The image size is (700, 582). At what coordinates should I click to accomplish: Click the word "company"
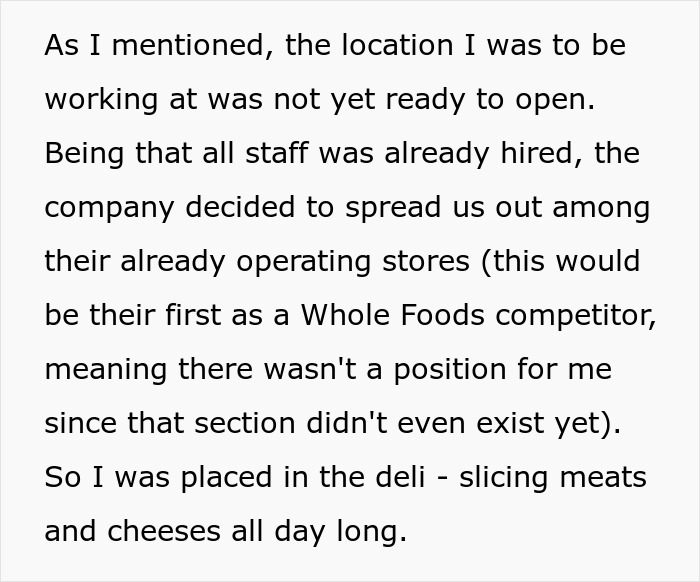[x=108, y=209]
